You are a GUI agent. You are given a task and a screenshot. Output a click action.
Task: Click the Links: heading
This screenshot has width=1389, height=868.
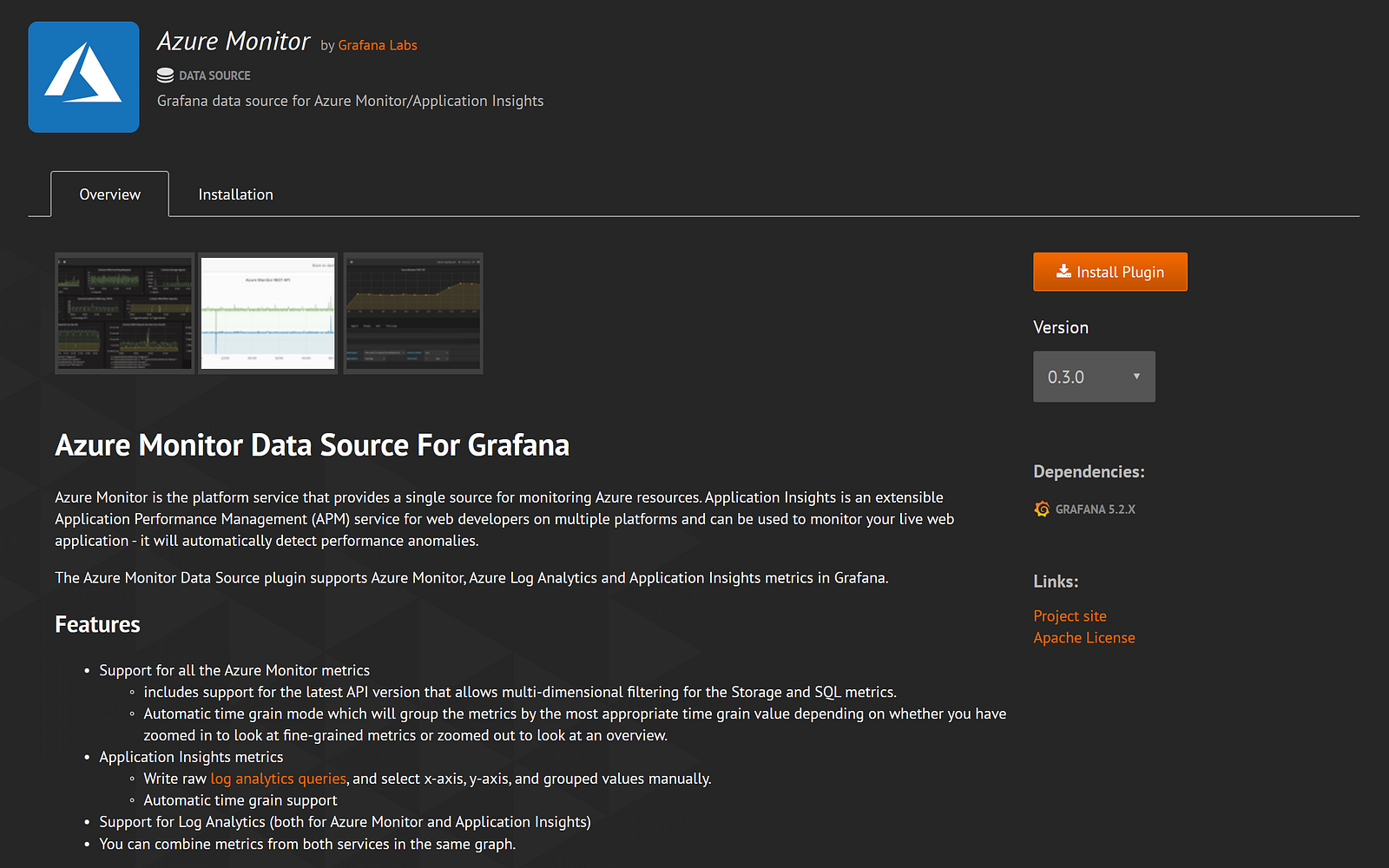pyautogui.click(x=1056, y=582)
